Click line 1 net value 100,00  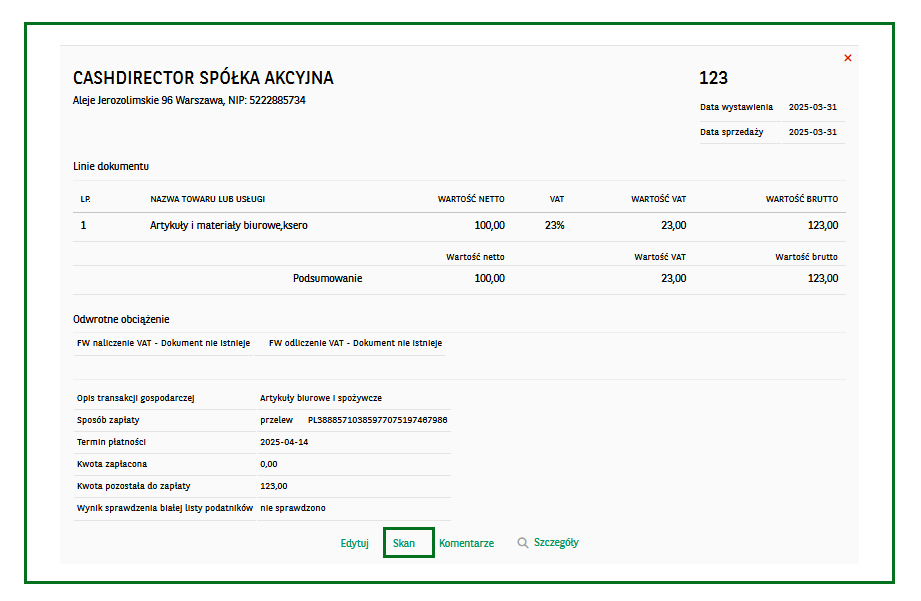[489, 226]
